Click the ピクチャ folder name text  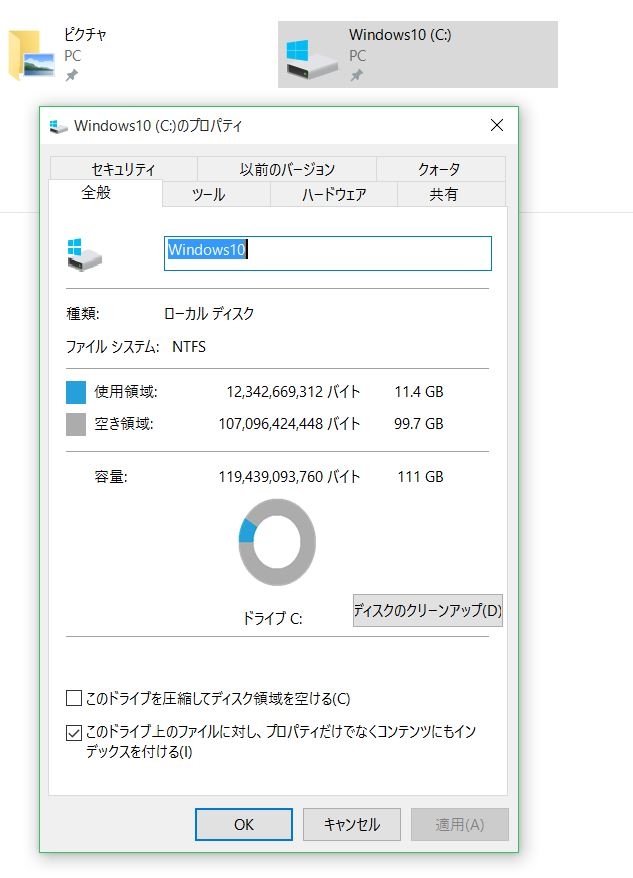[x=85, y=35]
